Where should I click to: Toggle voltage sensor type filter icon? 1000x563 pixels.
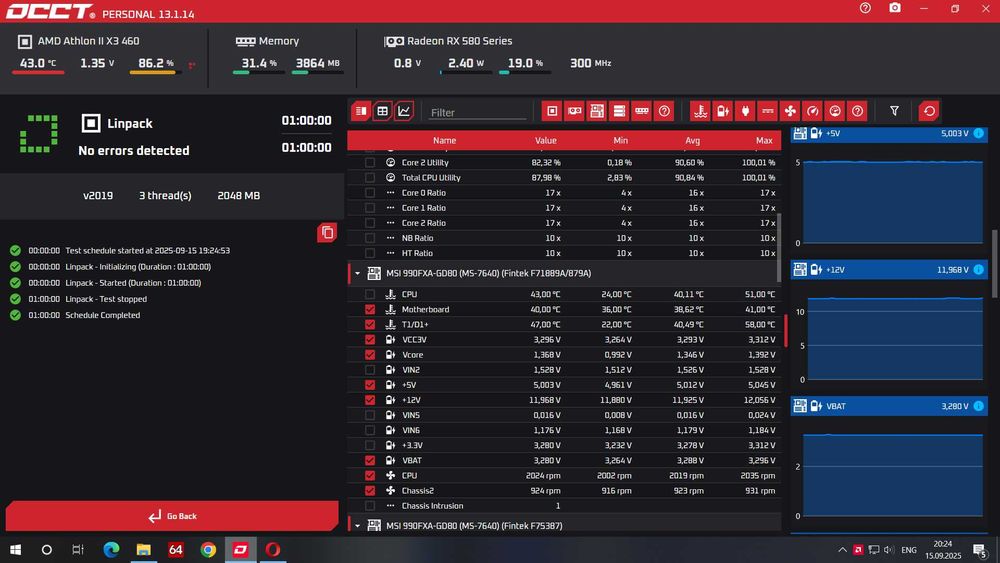click(723, 111)
